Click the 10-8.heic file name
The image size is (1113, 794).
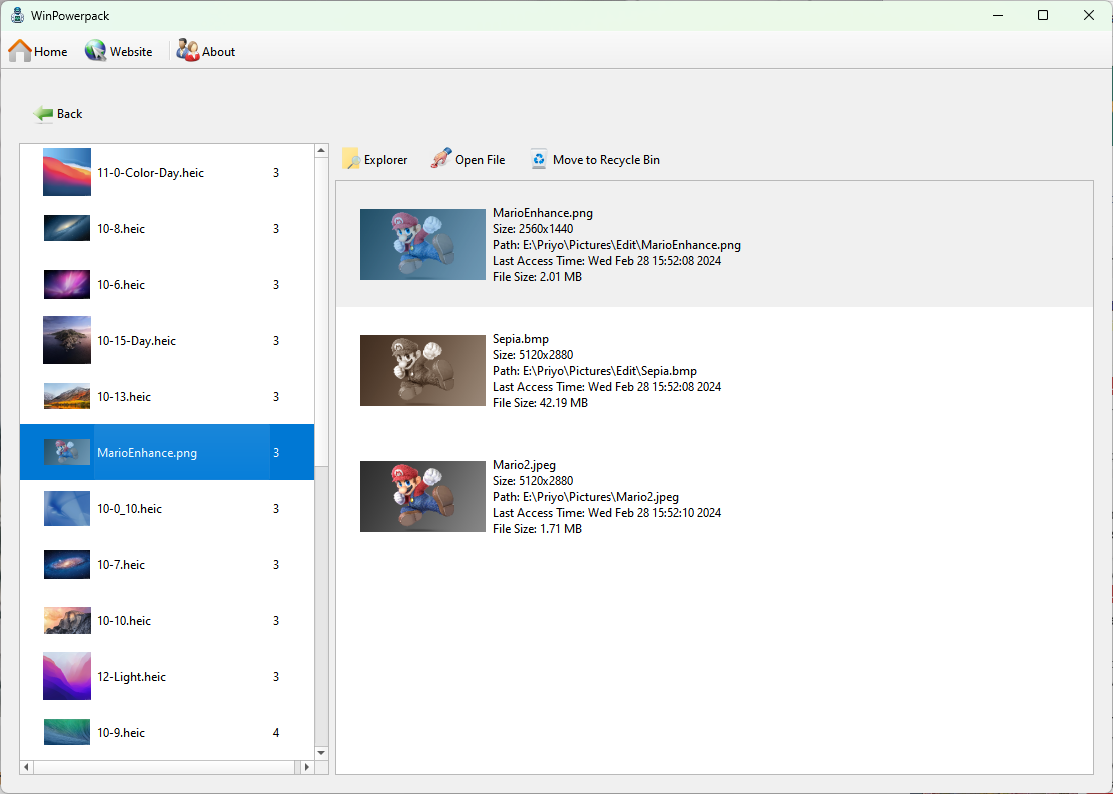121,228
